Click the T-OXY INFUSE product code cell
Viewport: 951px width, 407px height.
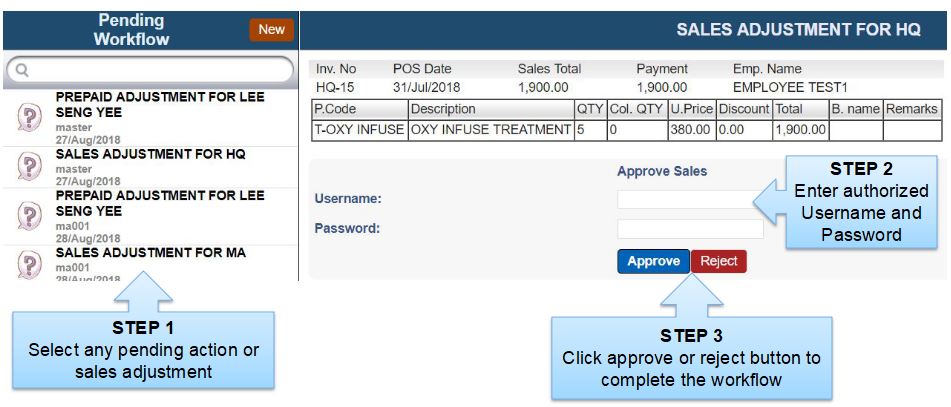360,130
